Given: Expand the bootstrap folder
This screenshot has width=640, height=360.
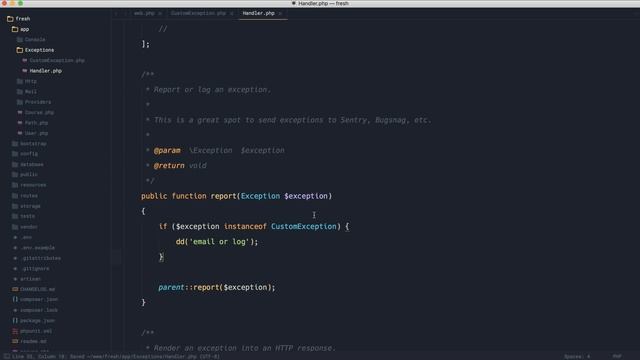Looking at the screenshot, I should pyautogui.click(x=29, y=144).
